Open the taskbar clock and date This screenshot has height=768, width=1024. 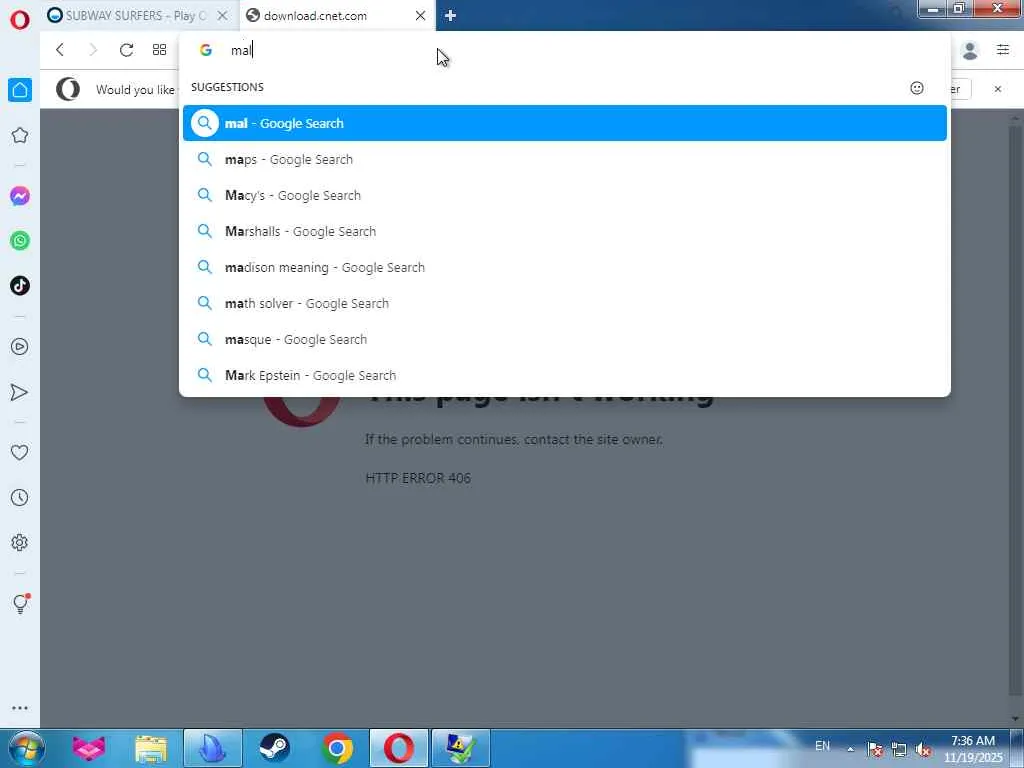(973, 749)
